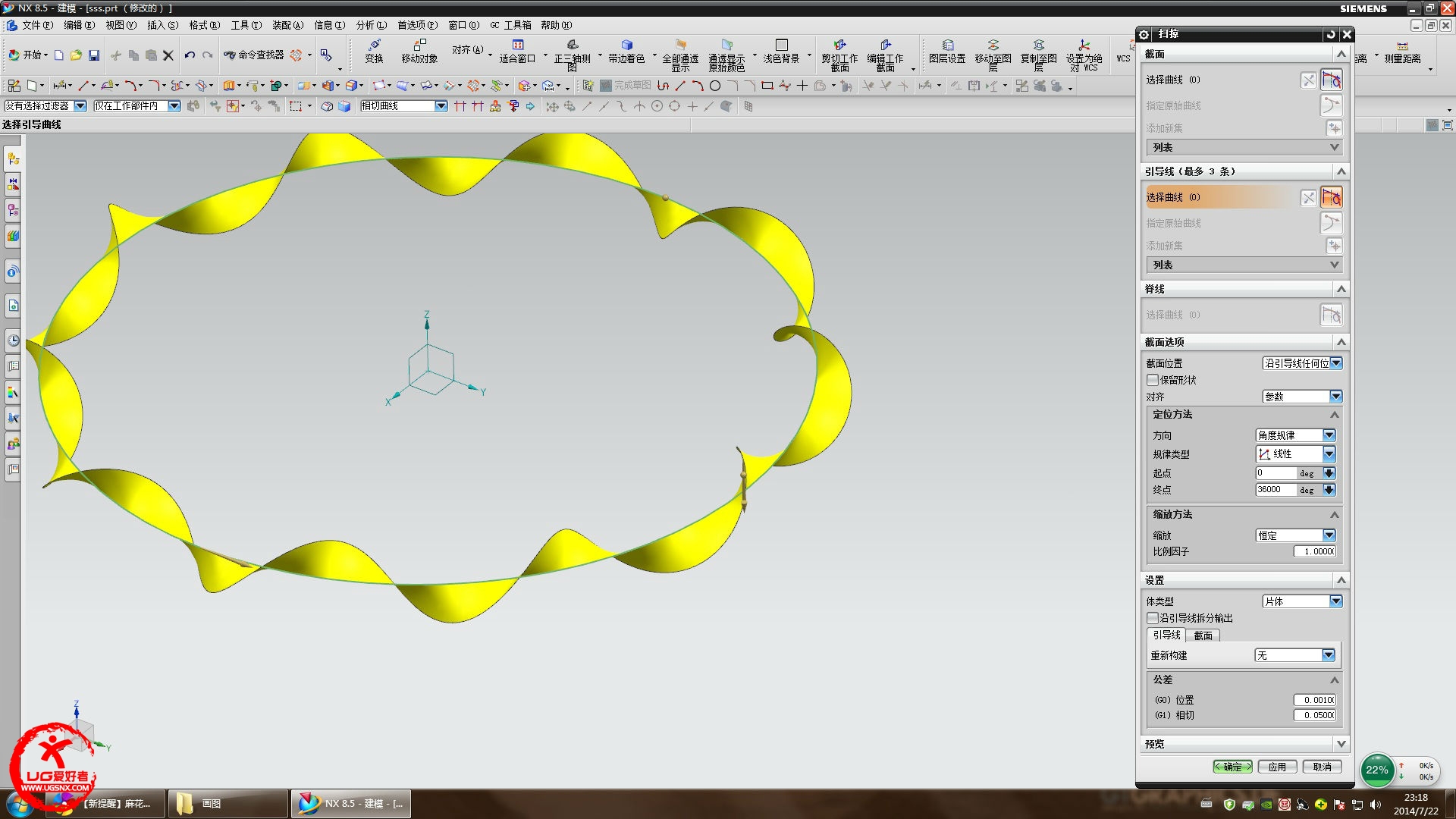Click the 比例因子 scale factor field
Screen dimensions: 1456x819
1315,551
